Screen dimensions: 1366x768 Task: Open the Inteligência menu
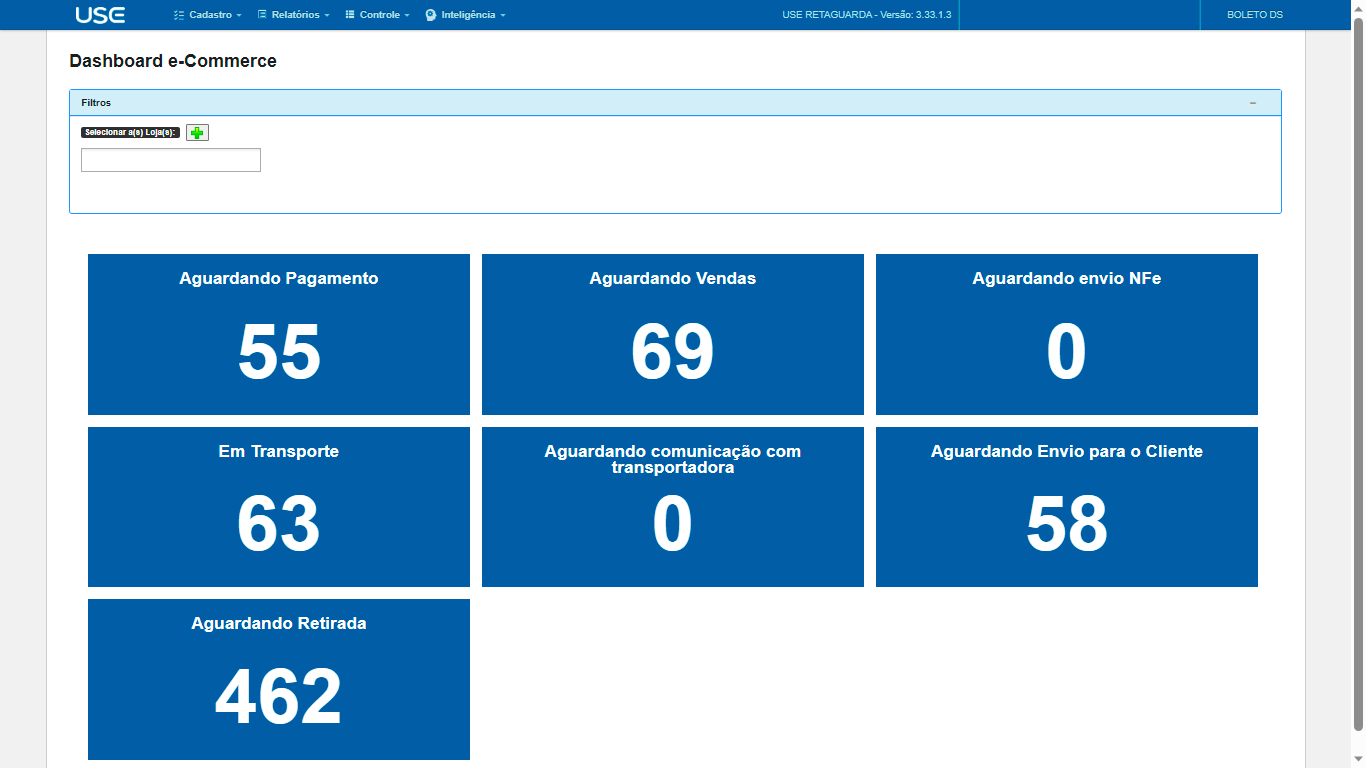tap(465, 15)
